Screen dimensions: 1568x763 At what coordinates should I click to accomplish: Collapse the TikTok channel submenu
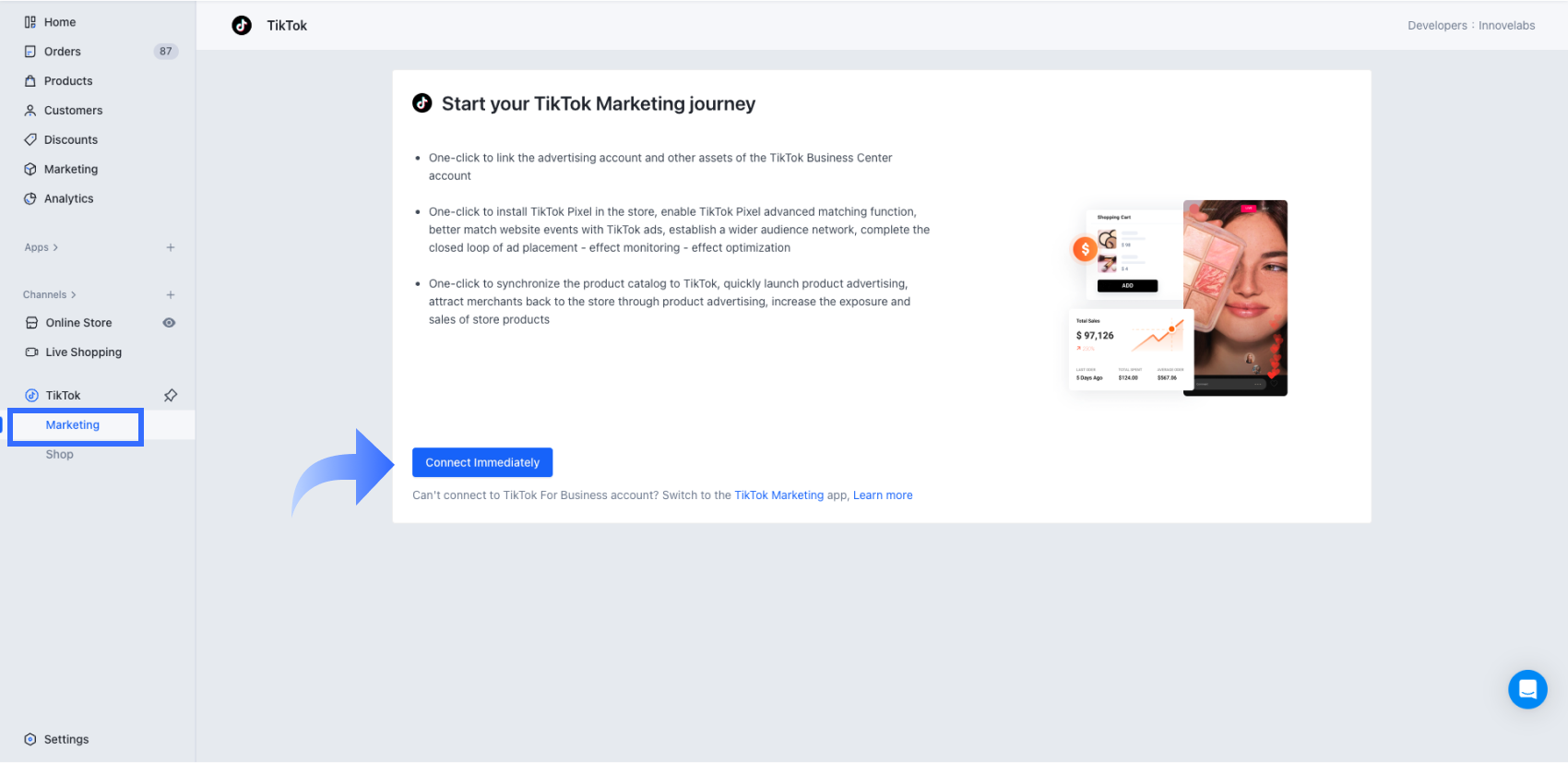pyautogui.click(x=63, y=396)
